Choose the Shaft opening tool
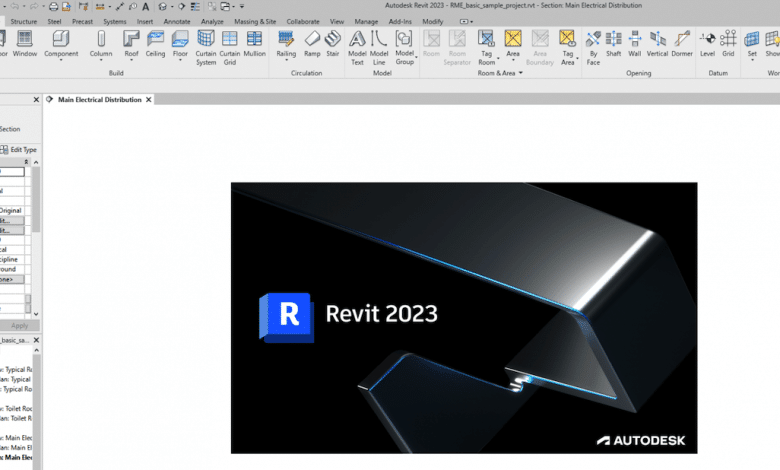Screen dimensions: 780x470 click(x=613, y=44)
